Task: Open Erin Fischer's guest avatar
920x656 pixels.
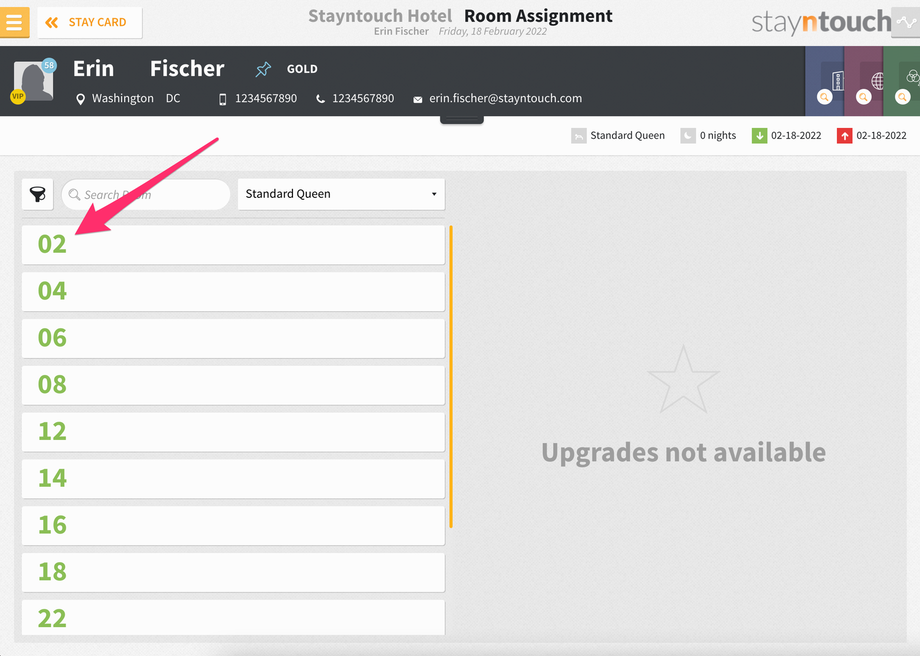Action: (x=33, y=81)
